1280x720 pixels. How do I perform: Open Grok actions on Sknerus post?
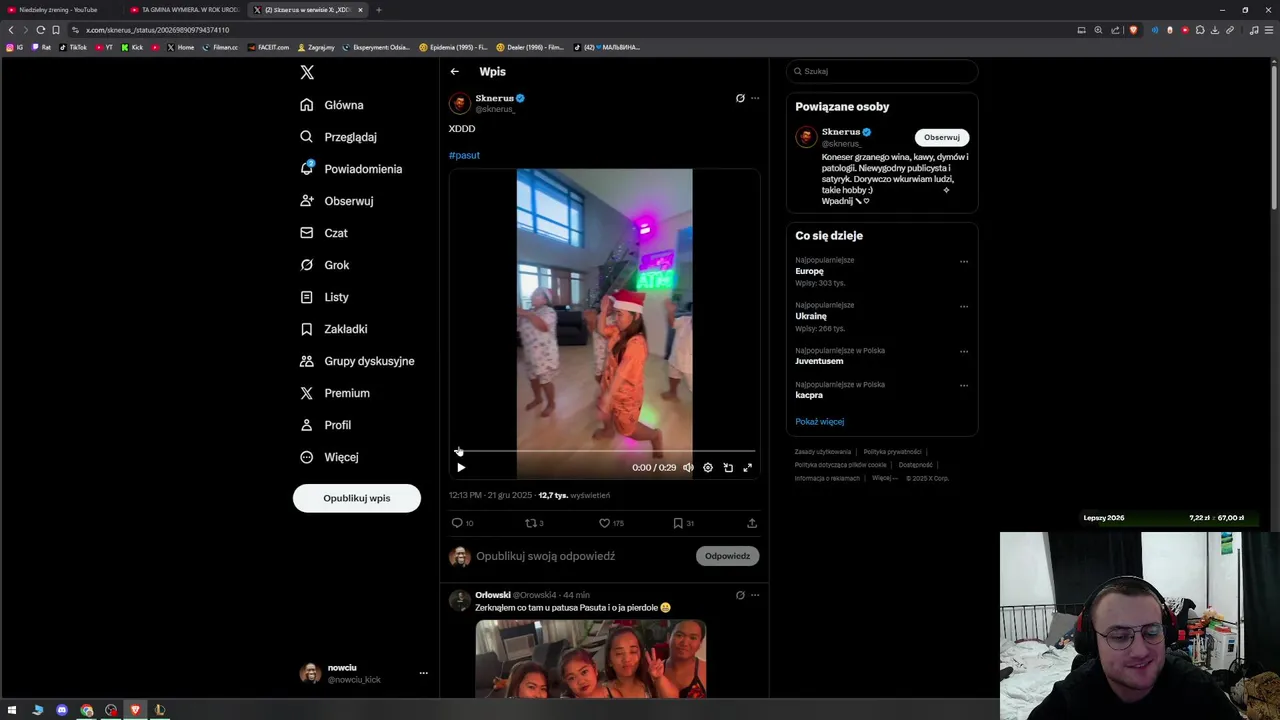tap(740, 98)
